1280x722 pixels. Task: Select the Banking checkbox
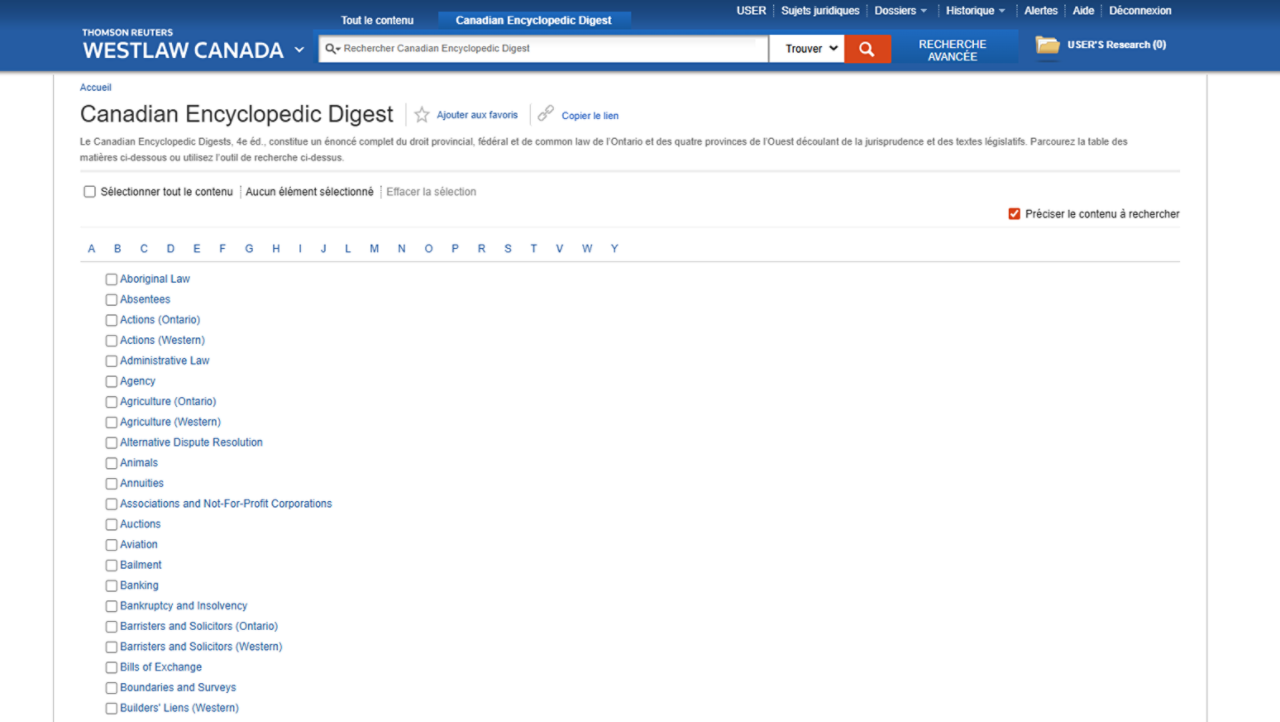(111, 585)
